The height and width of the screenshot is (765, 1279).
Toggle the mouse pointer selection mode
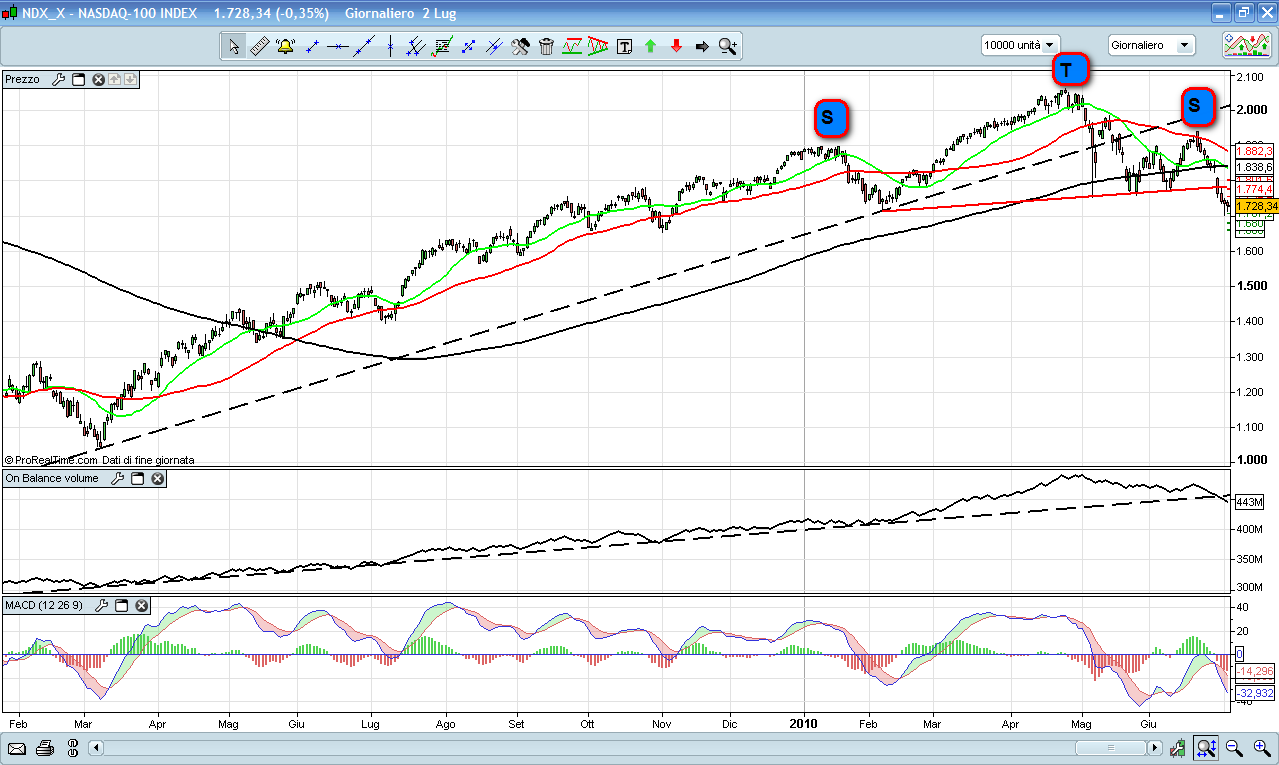pos(233,46)
